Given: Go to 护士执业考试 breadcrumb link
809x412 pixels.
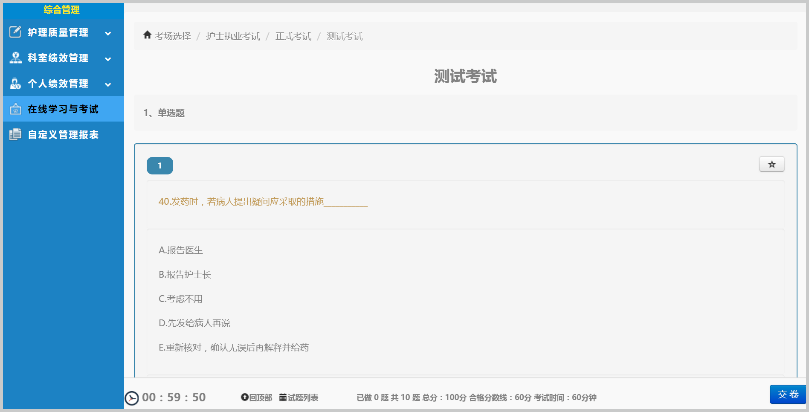Looking at the screenshot, I should 232,36.
